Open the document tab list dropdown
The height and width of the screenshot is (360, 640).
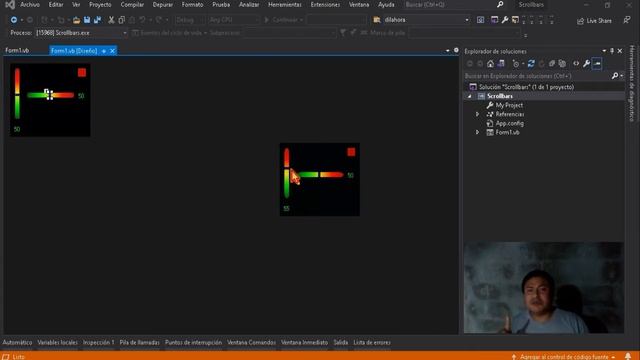click(x=448, y=51)
